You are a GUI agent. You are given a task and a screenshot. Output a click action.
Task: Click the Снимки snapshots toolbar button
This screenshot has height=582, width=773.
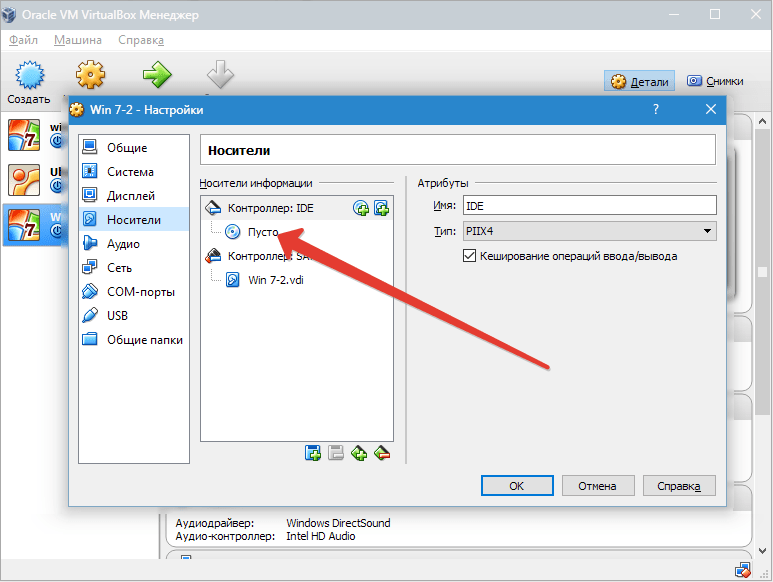[715, 81]
